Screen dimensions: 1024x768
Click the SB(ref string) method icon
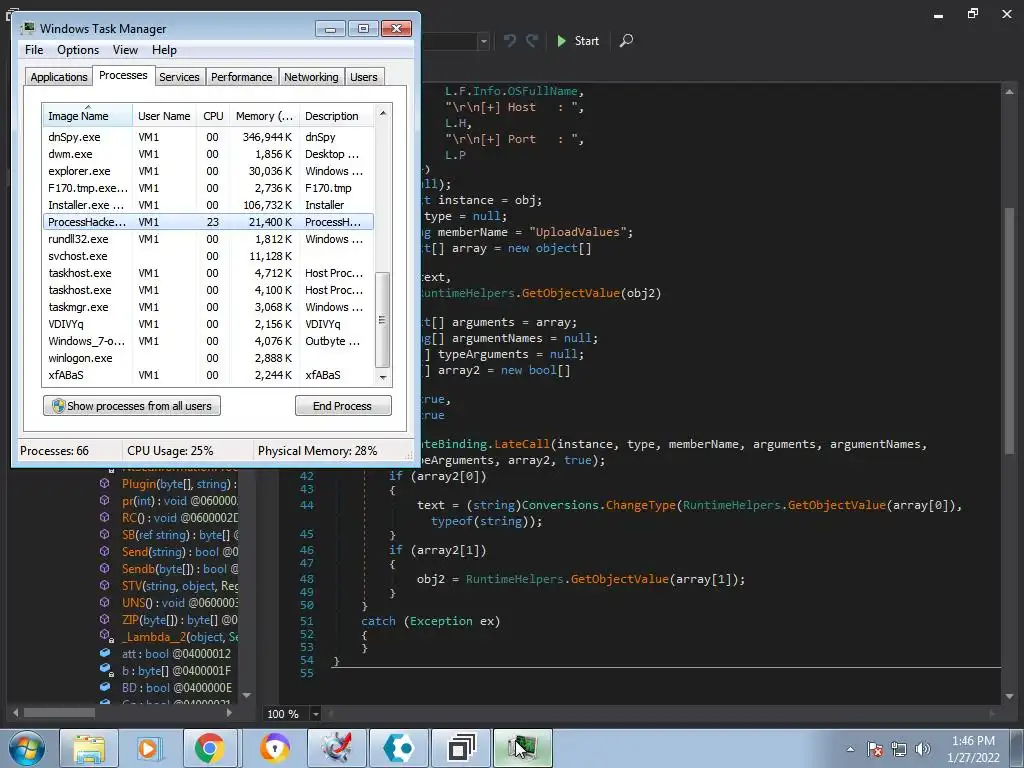(x=104, y=534)
